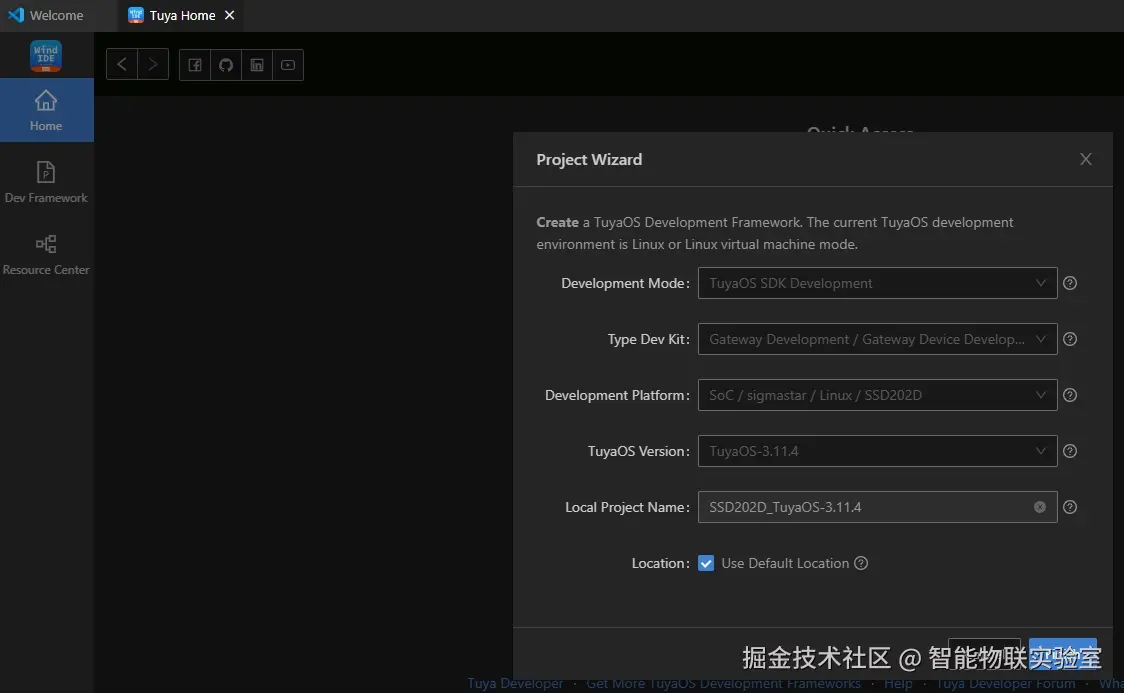Expand the Type Dev Kit dropdown
Image resolution: width=1124 pixels, height=693 pixels.
tap(877, 339)
